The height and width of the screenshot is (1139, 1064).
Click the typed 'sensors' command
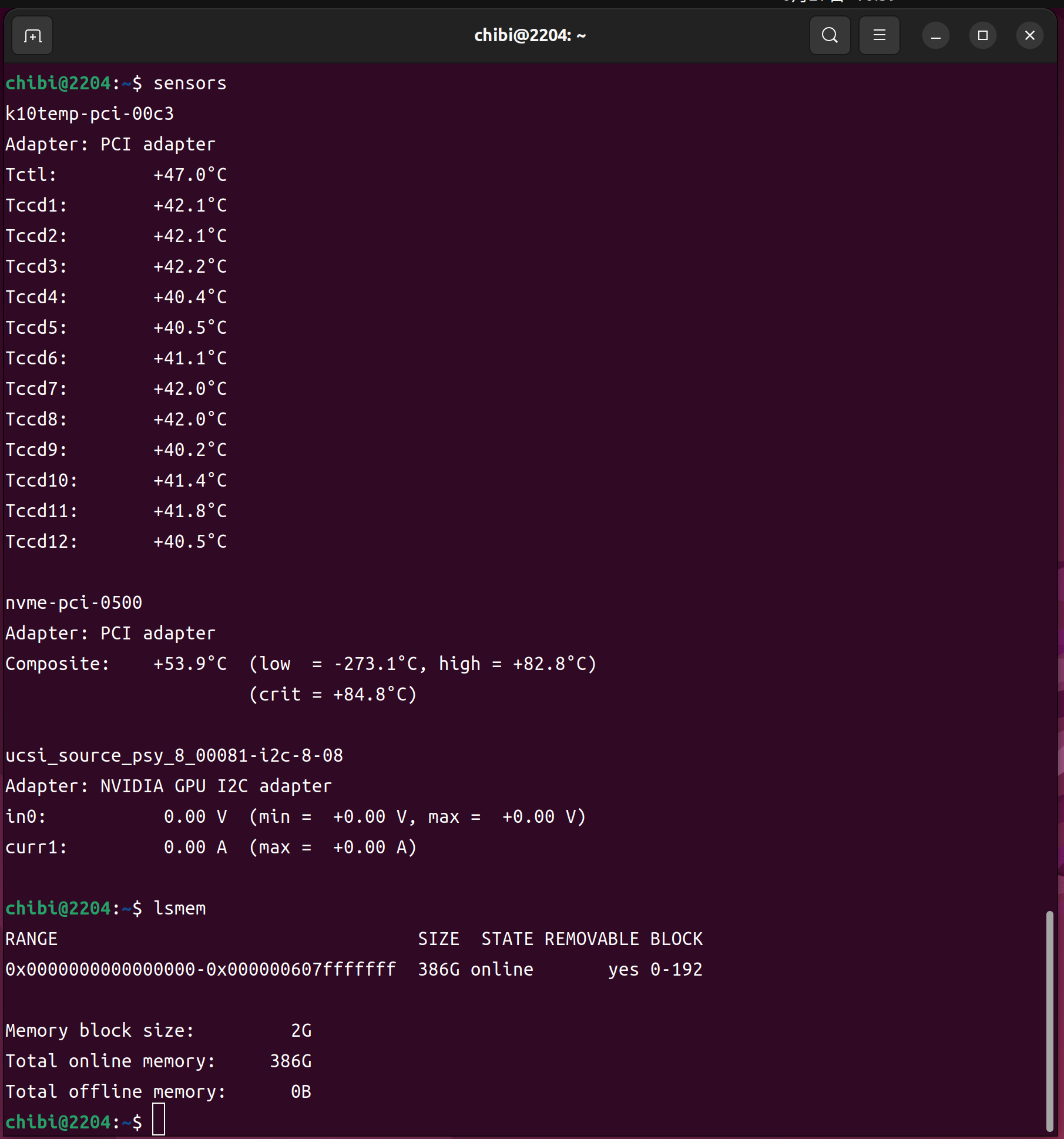point(190,83)
